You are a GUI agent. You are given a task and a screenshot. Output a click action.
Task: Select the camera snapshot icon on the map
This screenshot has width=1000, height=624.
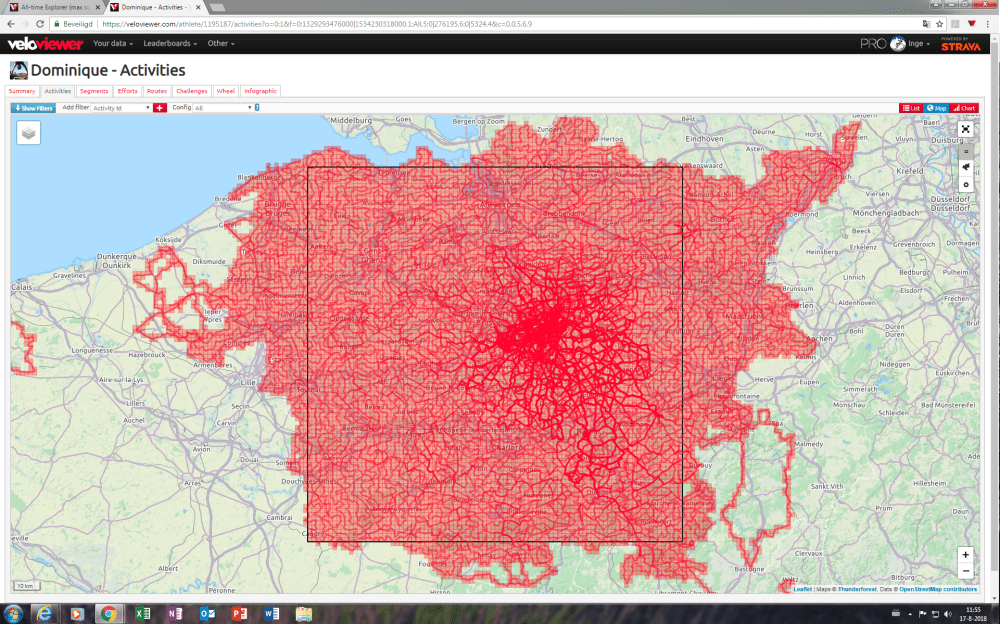click(966, 151)
